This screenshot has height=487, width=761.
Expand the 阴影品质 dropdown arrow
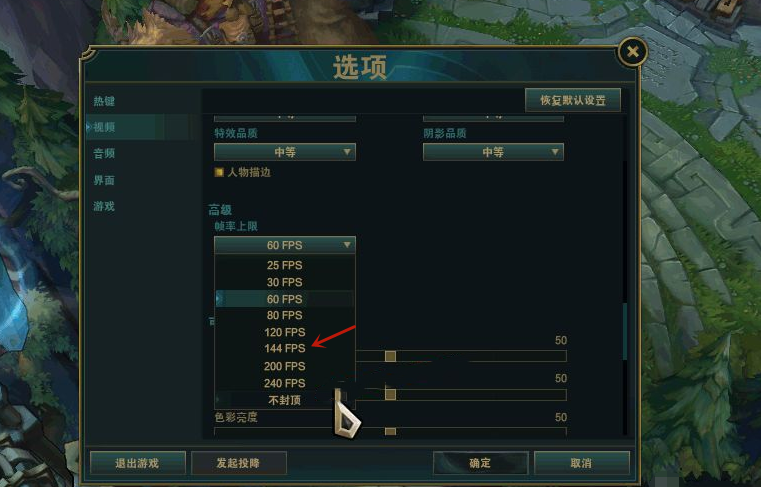click(555, 152)
